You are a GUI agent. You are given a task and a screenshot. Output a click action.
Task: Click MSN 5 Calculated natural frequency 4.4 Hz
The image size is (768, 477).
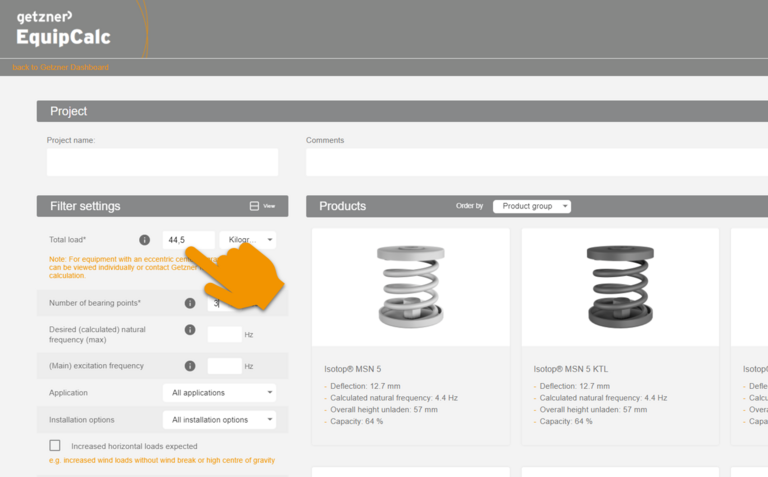tap(394, 398)
